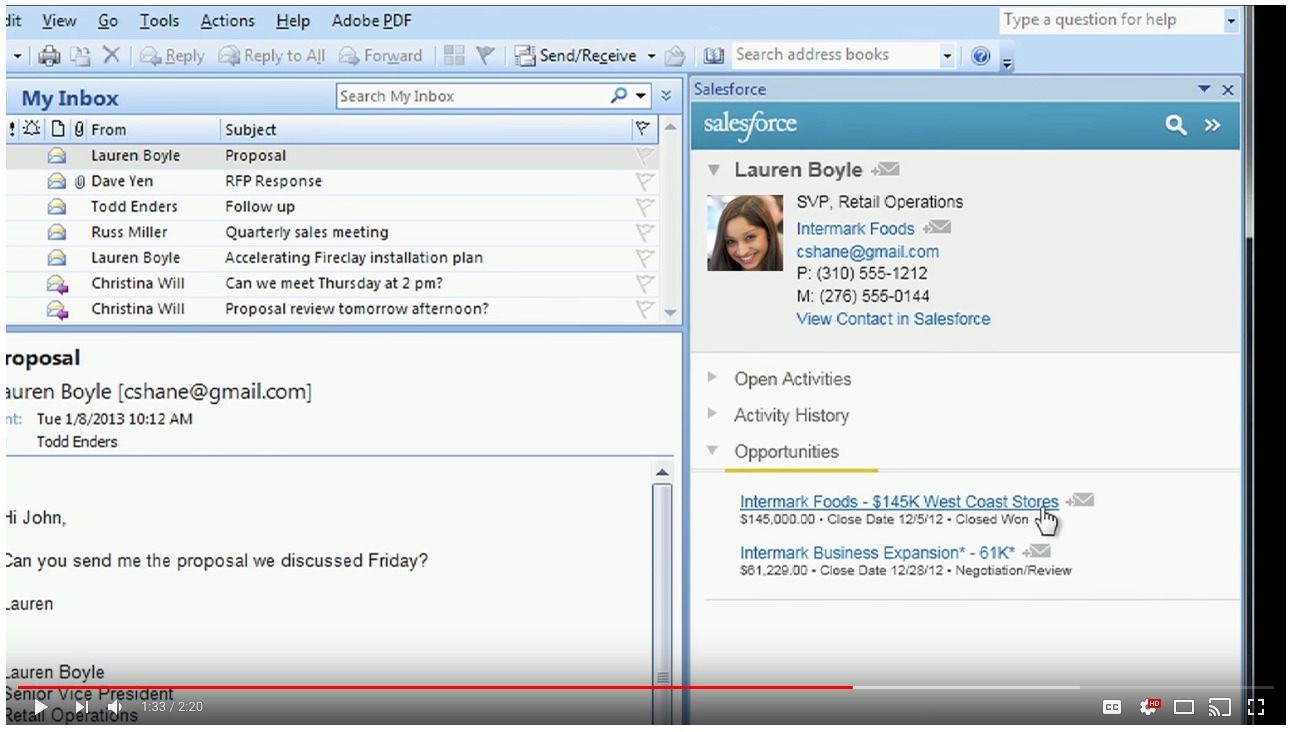Toggle video closed captions CC button
Viewport: 1291px width, 732px height.
(x=1112, y=707)
